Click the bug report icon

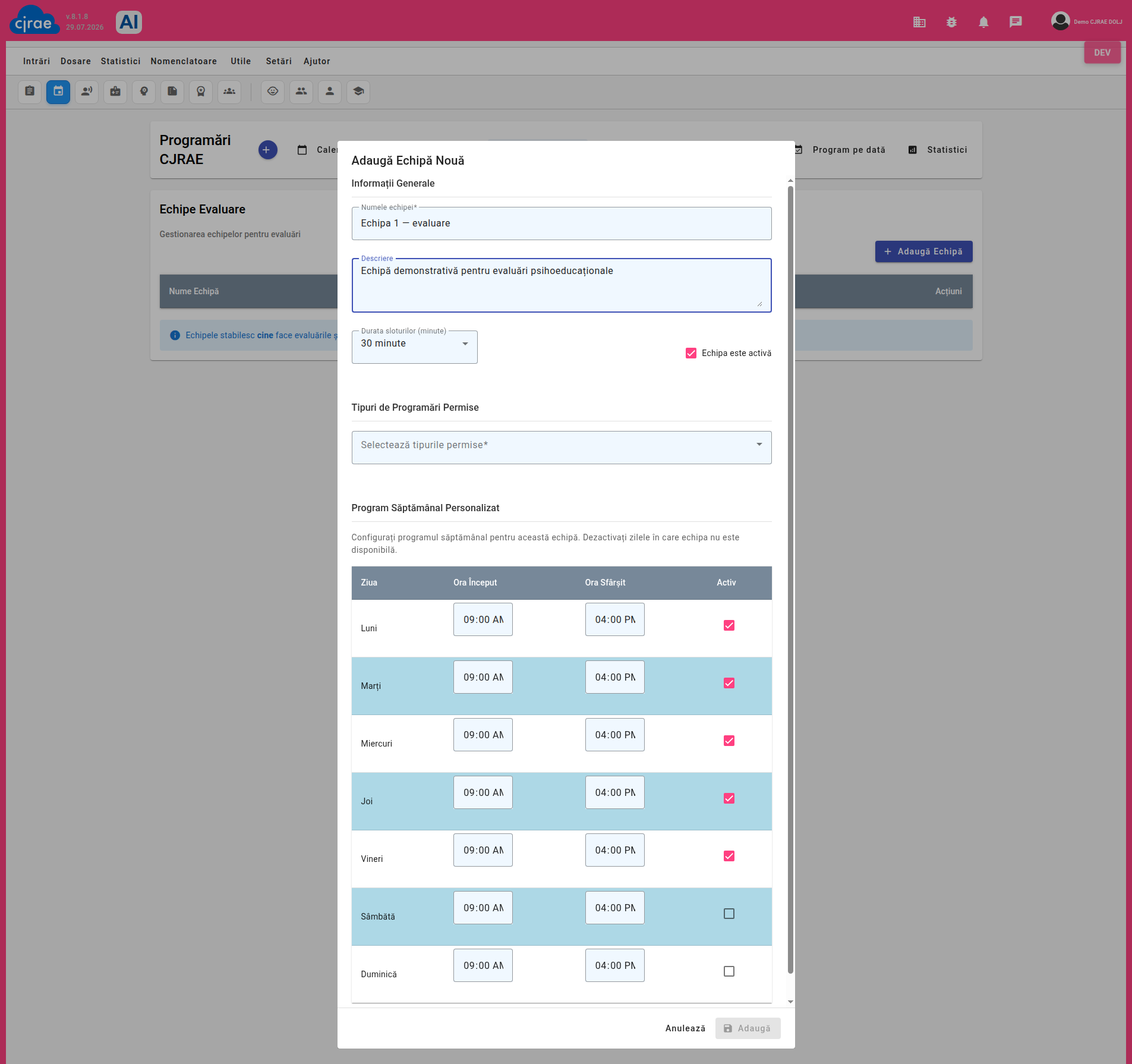[951, 22]
